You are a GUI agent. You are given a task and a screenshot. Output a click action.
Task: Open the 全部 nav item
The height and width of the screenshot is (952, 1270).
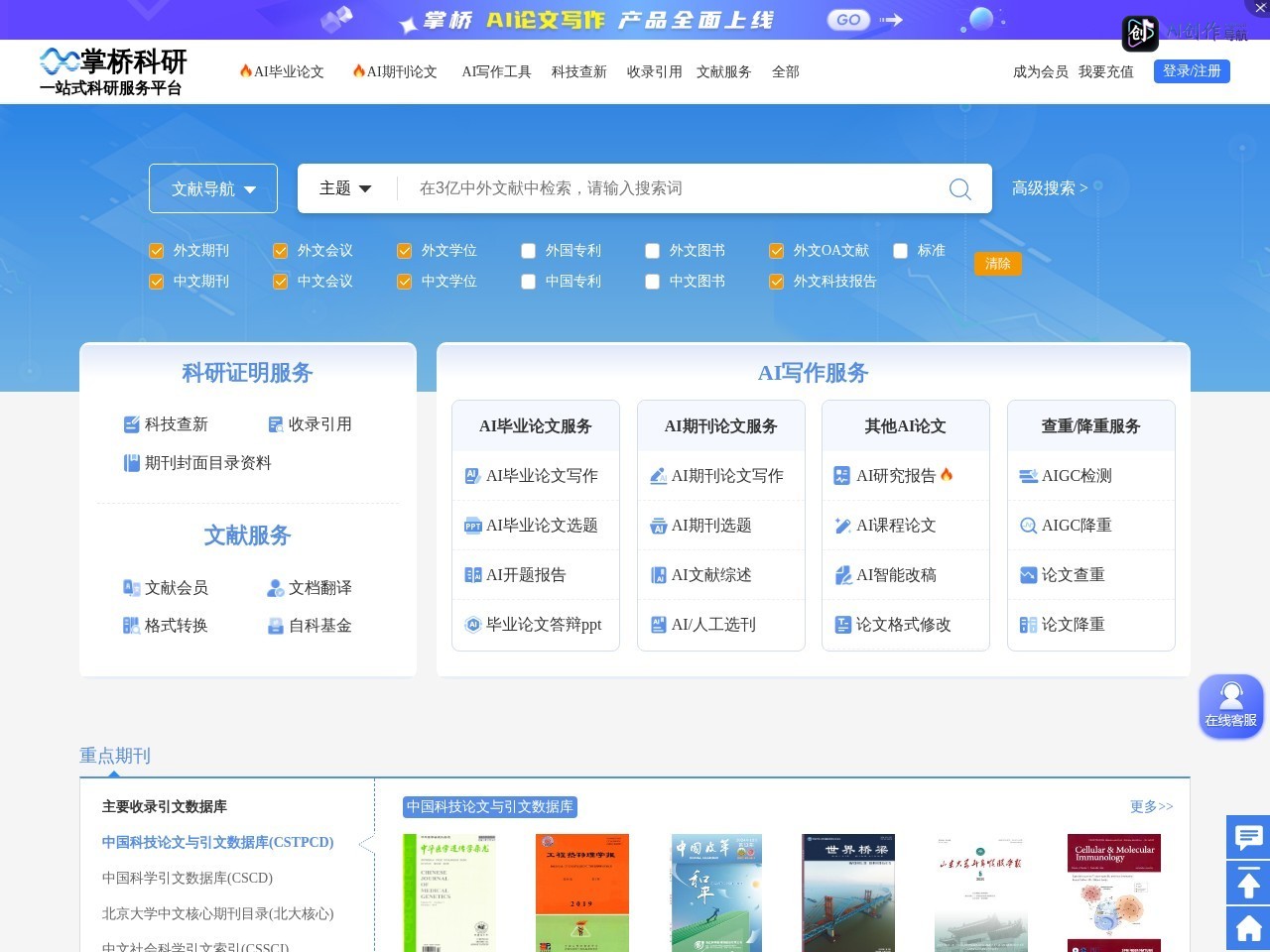coord(786,71)
